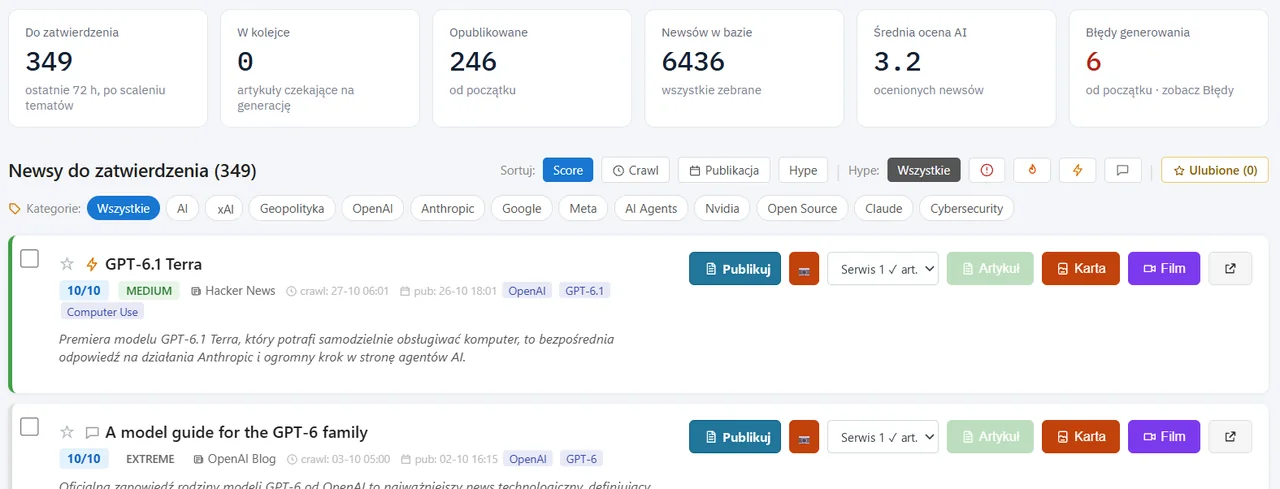Publish the GPT-6.1 Terra news with Publikuj
The image size is (1280, 489).
pos(735,268)
